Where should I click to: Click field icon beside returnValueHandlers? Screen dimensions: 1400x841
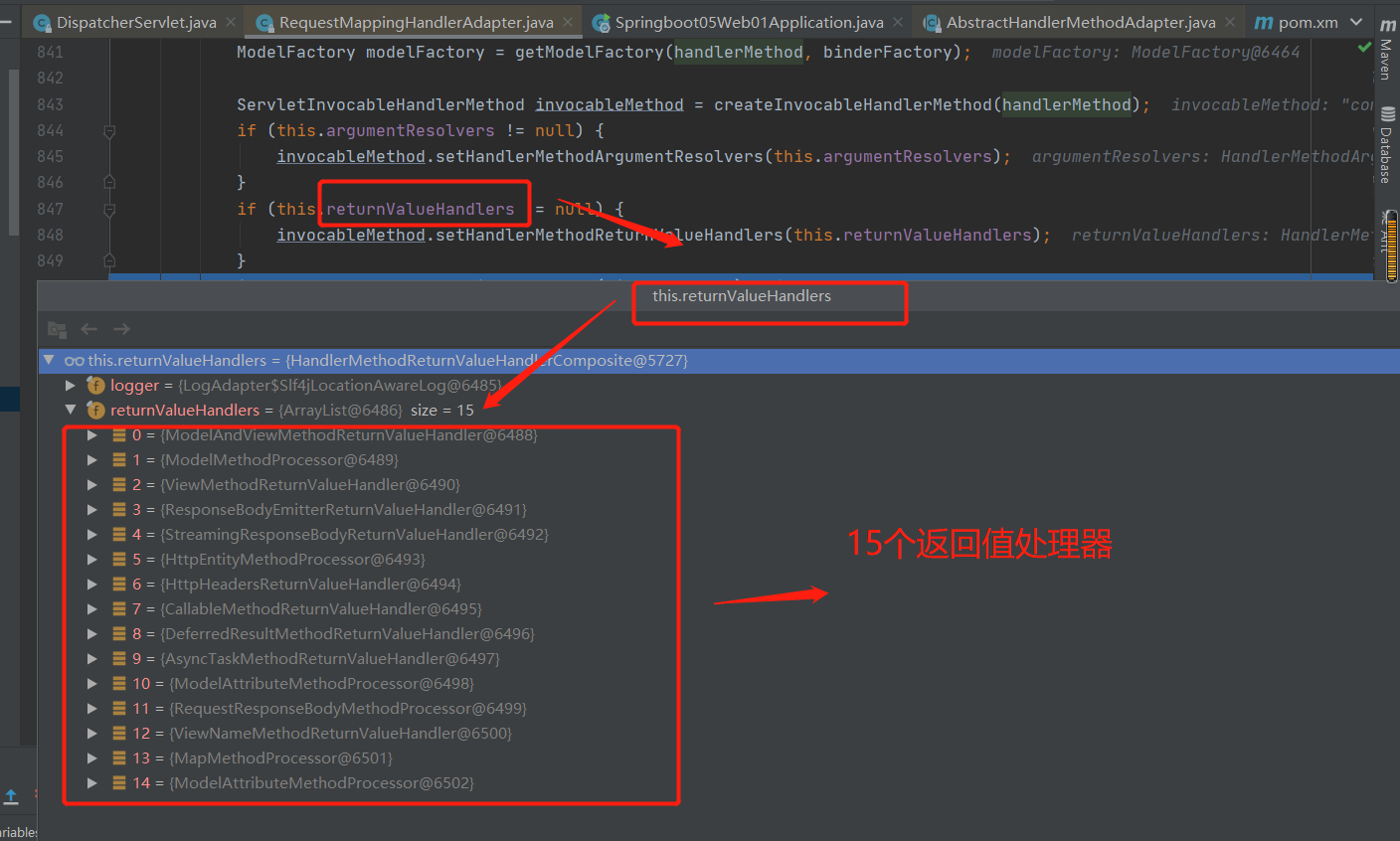pos(95,410)
